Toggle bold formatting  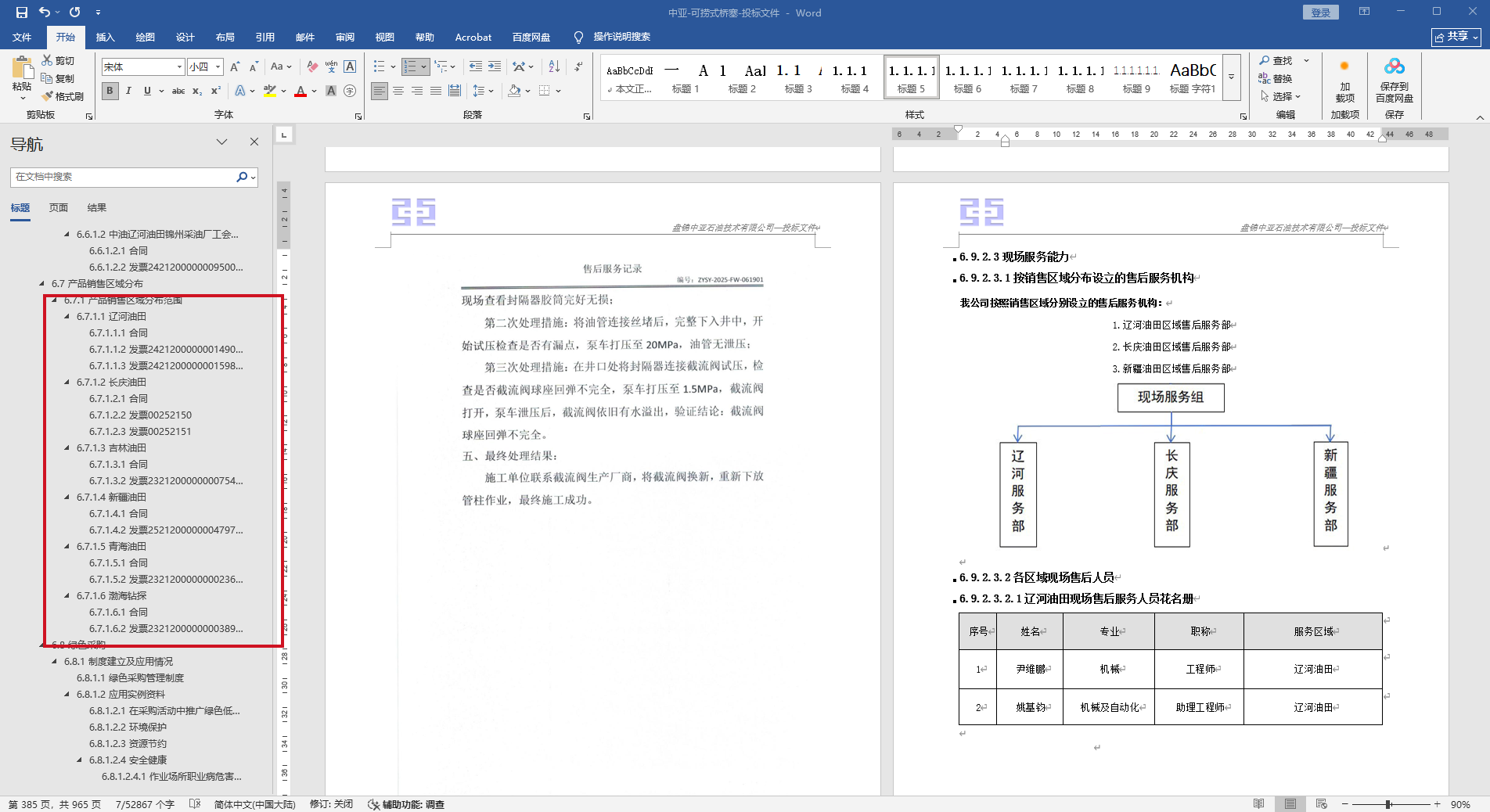point(110,91)
